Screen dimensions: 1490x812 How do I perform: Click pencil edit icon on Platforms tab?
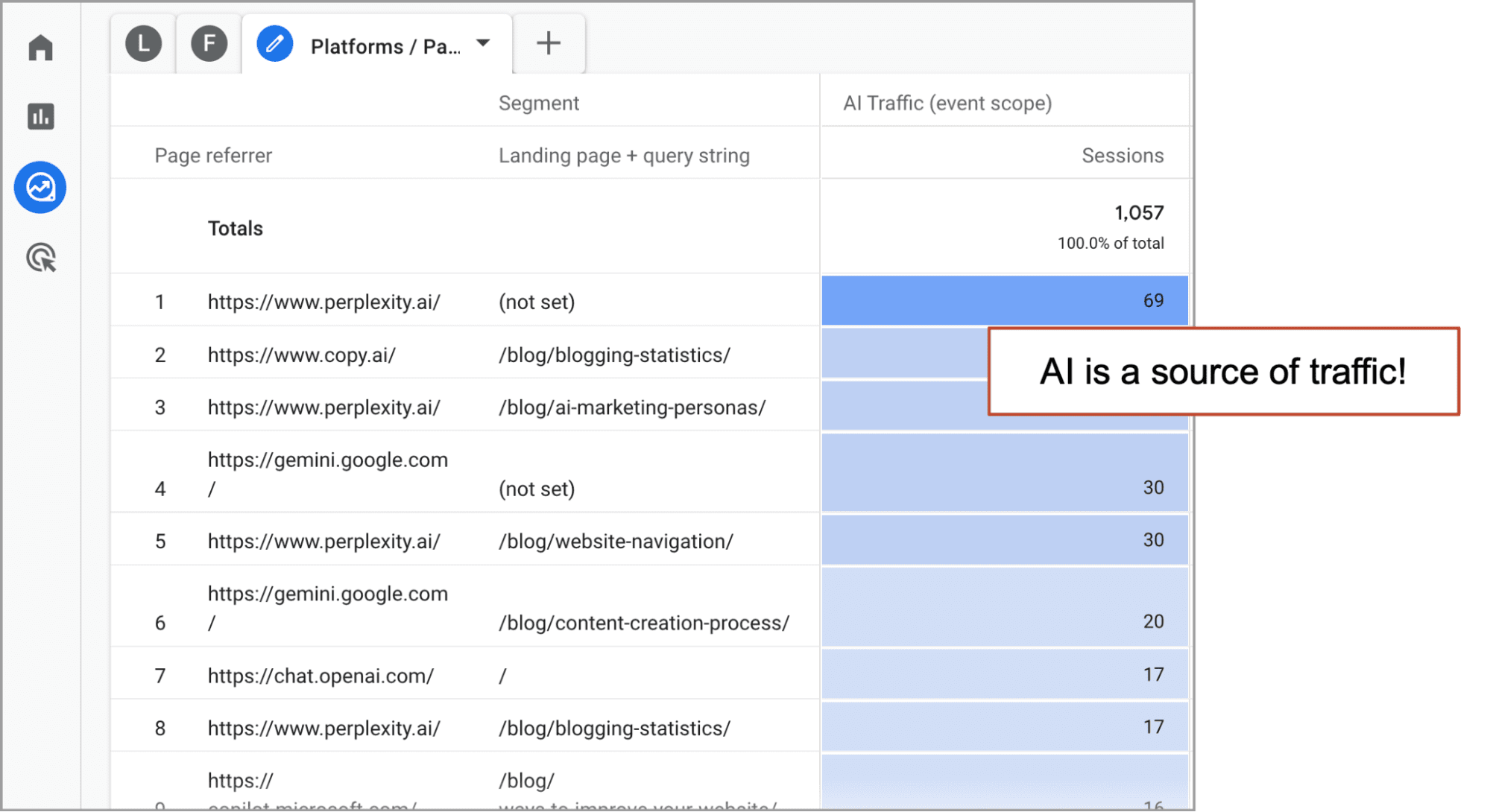click(x=275, y=44)
